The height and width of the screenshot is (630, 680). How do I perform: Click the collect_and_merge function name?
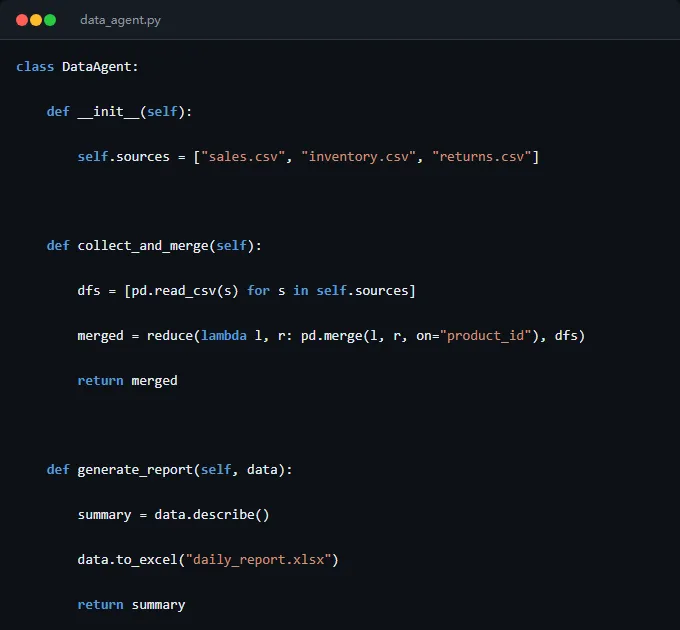(143, 246)
